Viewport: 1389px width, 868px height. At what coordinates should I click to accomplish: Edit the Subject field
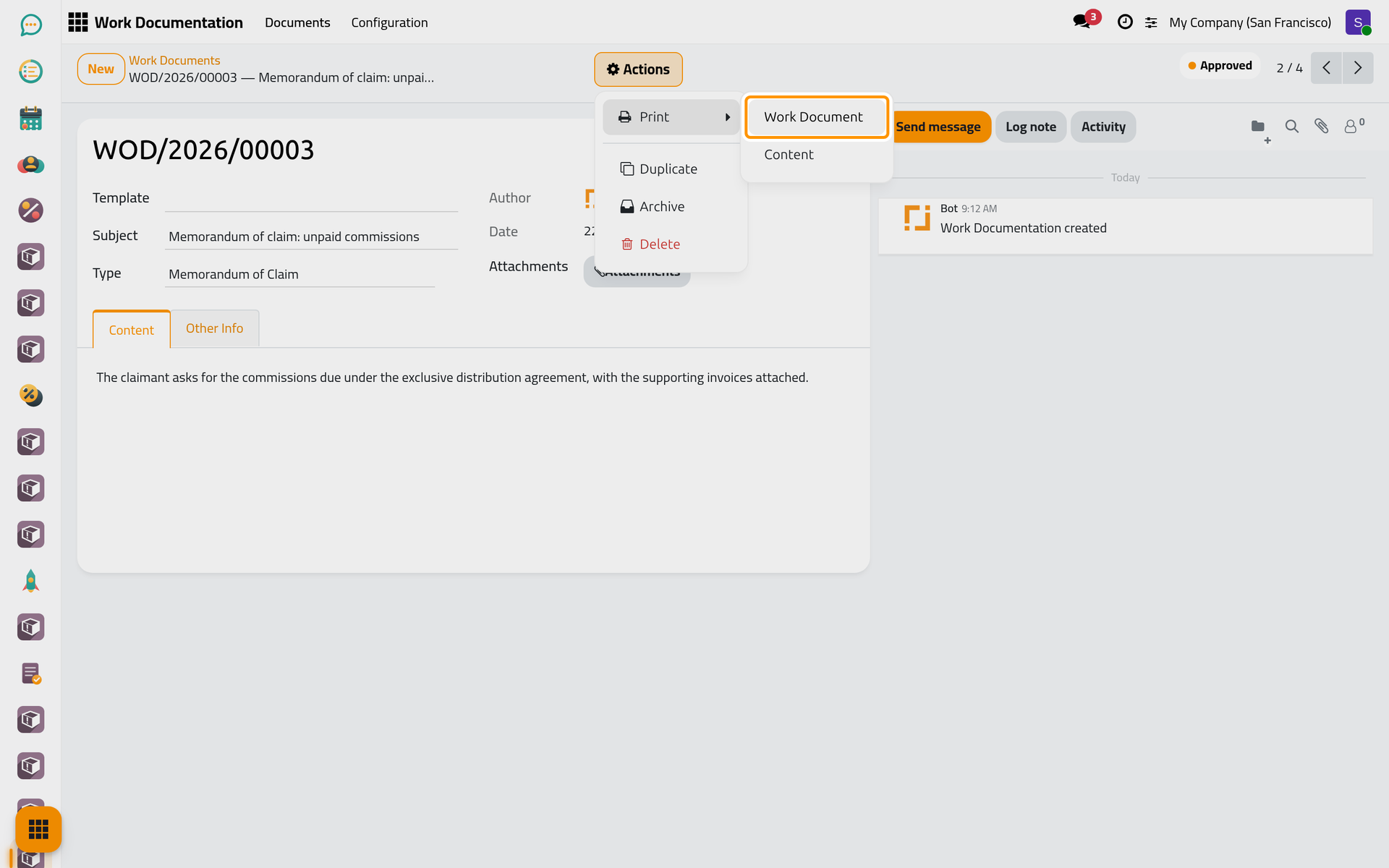pos(311,237)
